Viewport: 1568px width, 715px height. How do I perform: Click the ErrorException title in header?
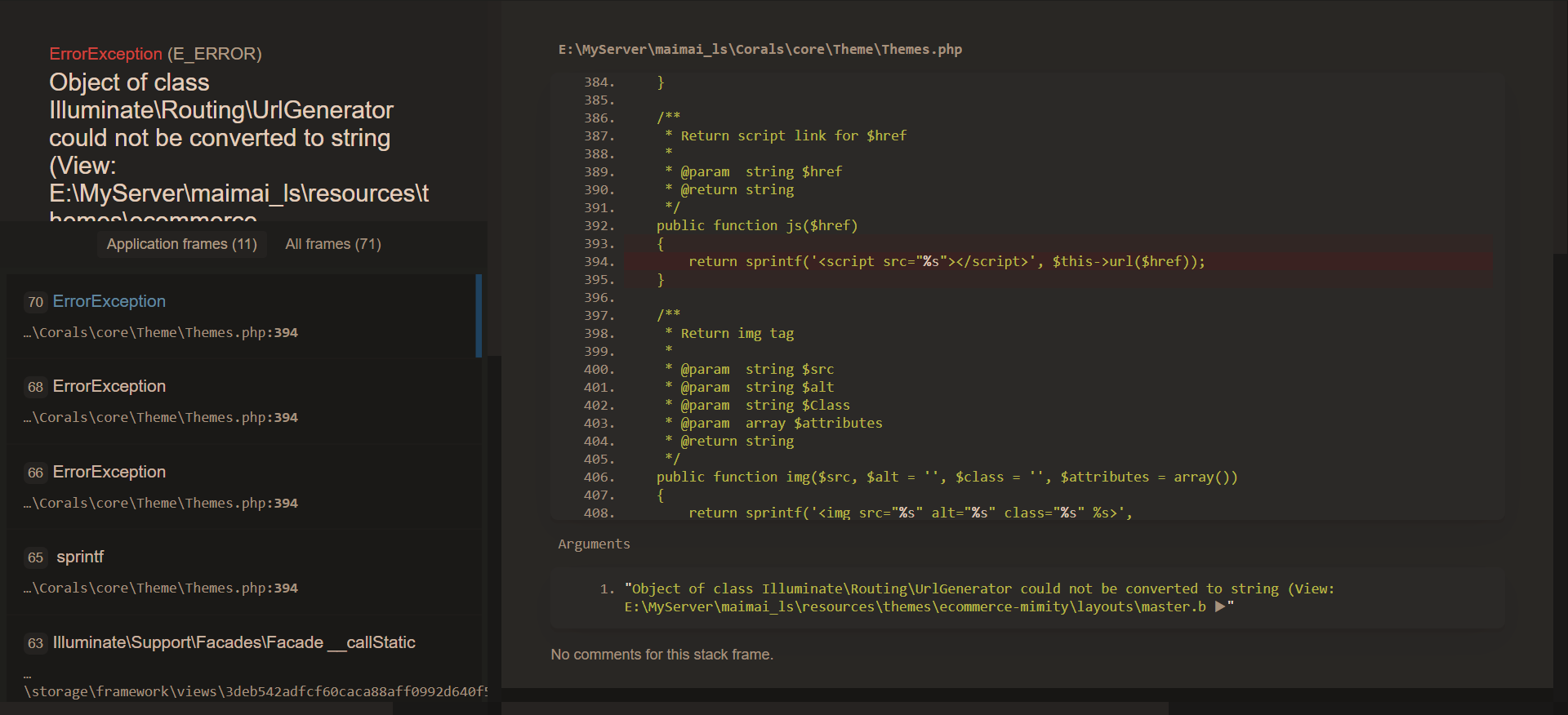pos(105,54)
